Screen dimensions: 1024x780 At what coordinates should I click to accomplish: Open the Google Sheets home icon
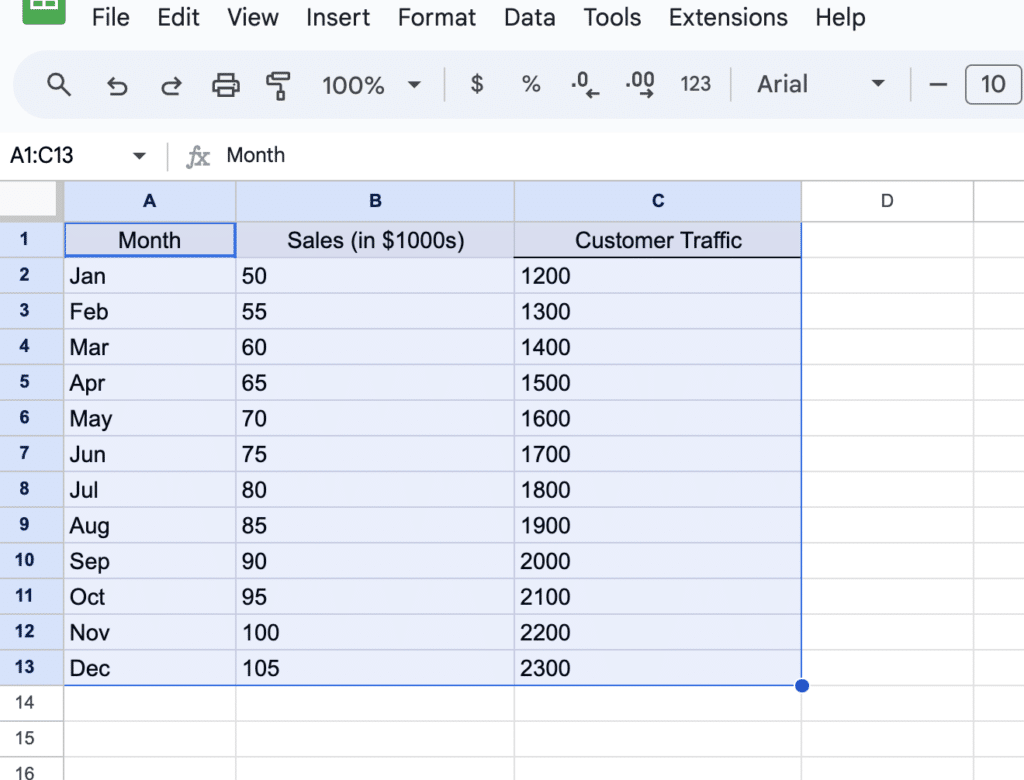click(44, 10)
